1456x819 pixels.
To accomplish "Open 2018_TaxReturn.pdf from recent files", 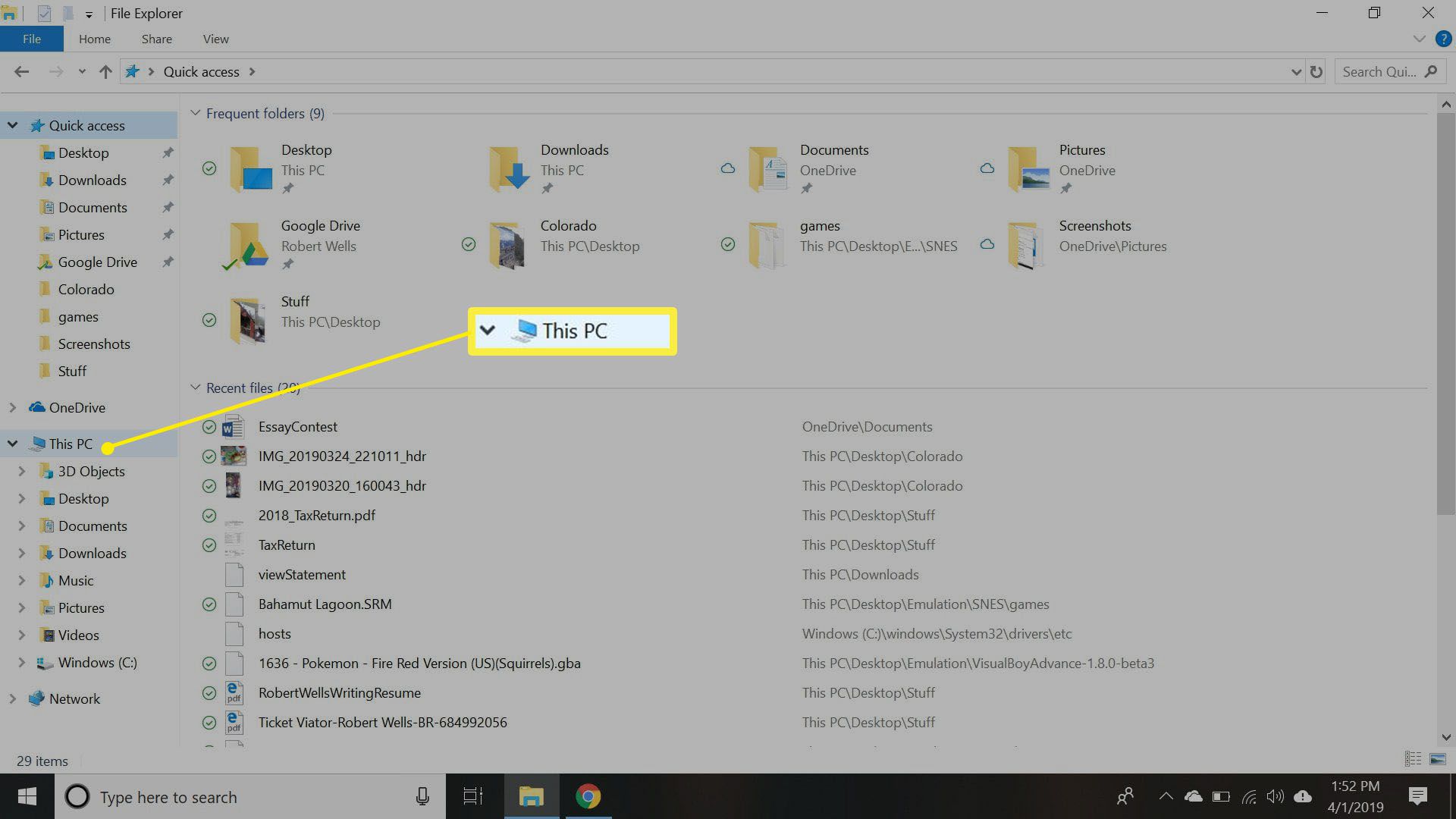I will point(316,515).
